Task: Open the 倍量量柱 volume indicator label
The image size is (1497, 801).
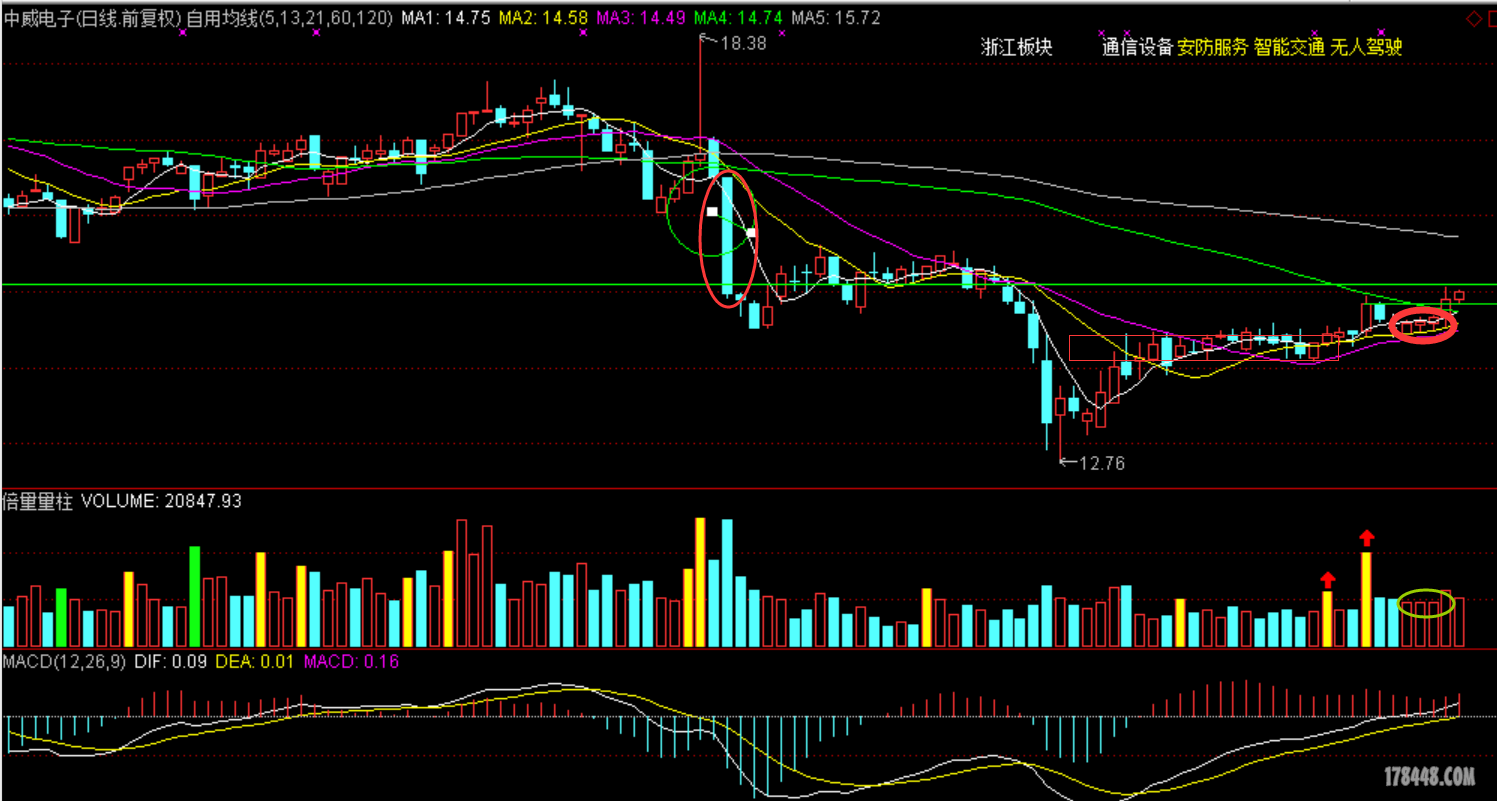Action: pos(37,501)
